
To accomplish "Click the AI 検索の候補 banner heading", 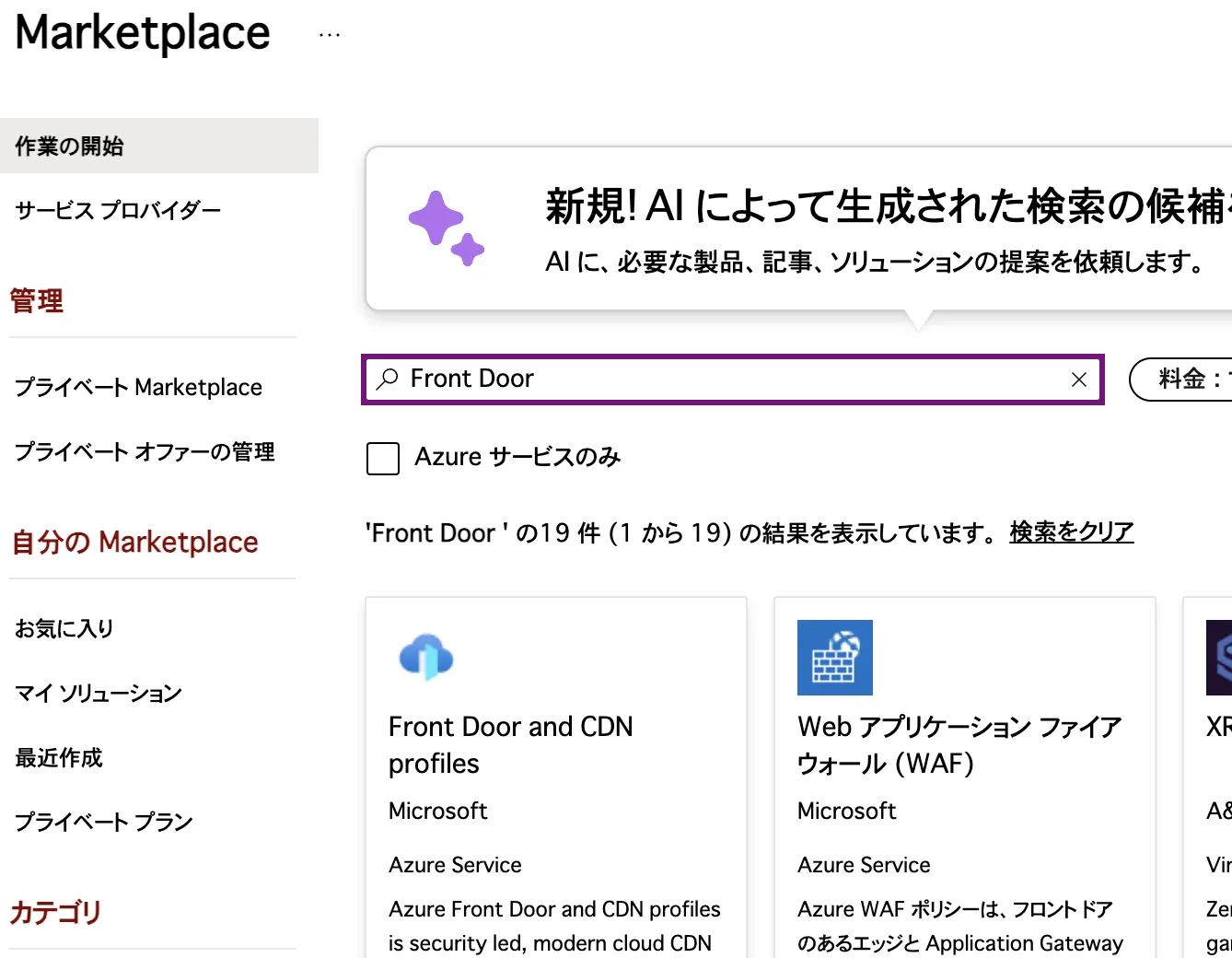I will (x=889, y=206).
